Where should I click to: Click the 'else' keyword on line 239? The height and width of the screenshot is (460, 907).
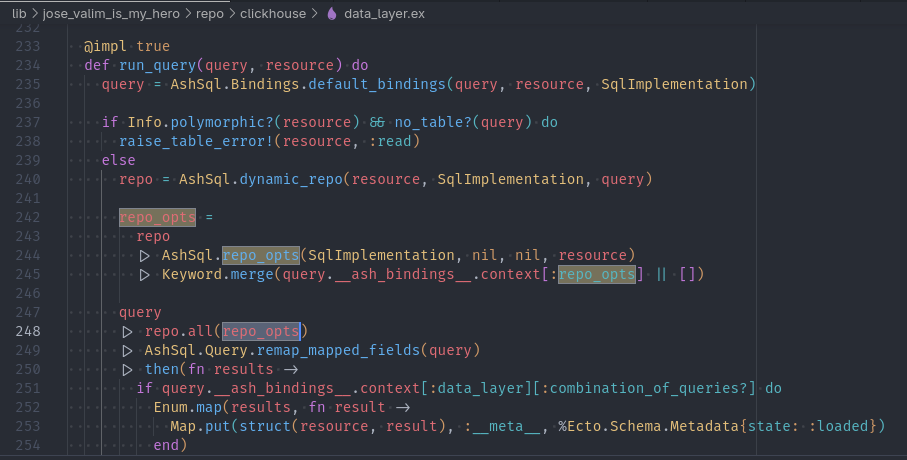119,160
